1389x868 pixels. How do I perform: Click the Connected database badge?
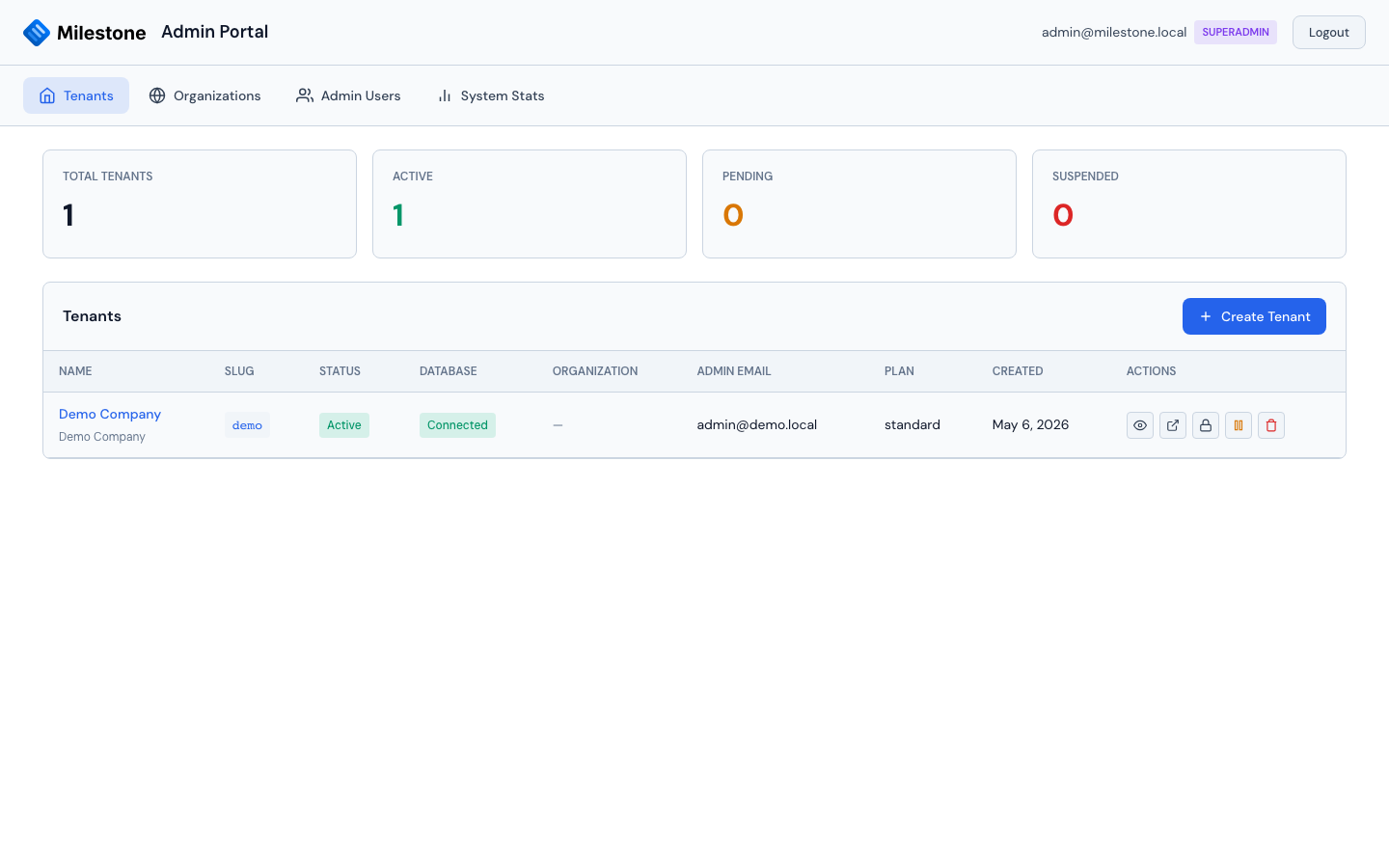457,425
